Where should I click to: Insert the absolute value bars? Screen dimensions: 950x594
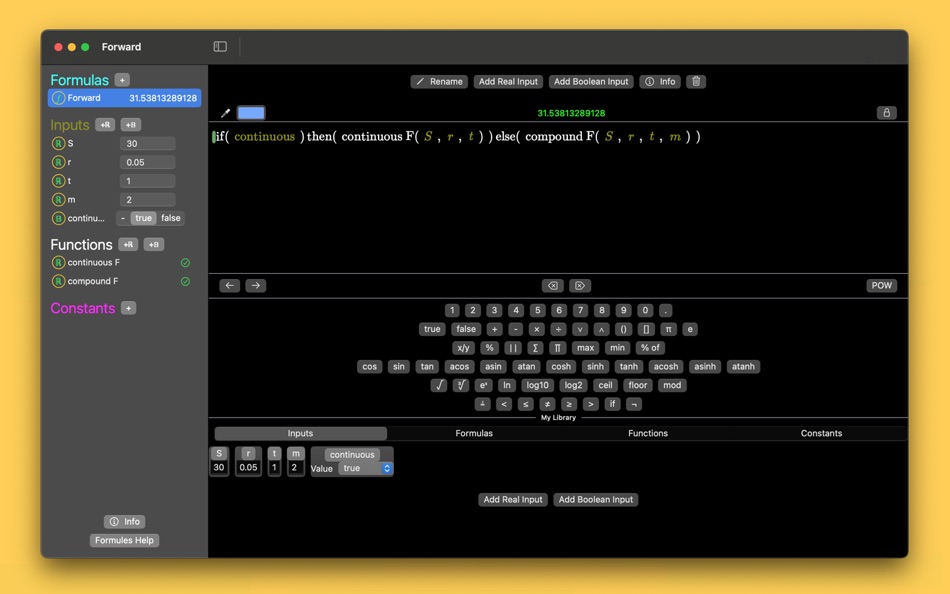click(x=513, y=348)
